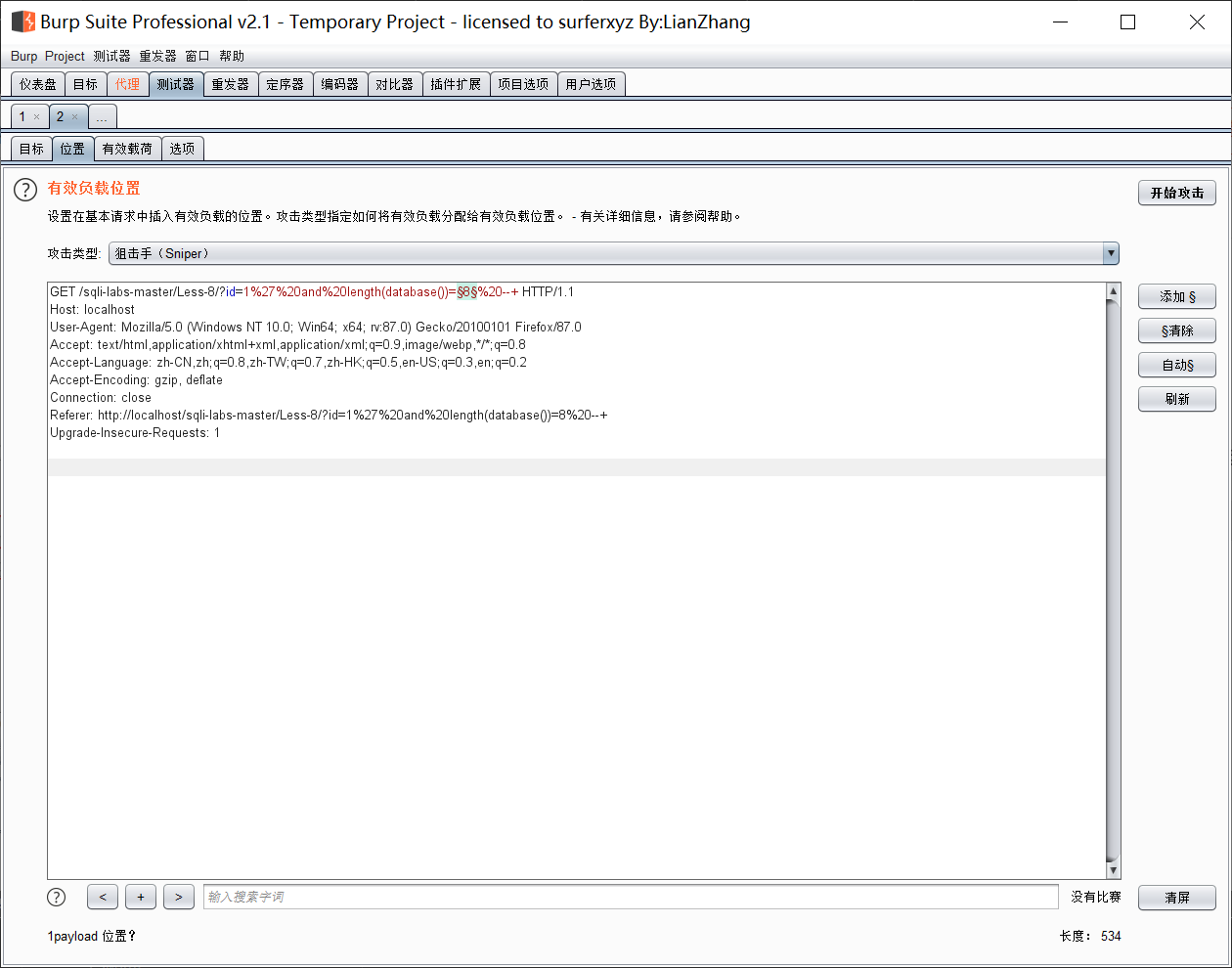Click the 没有比赛 match count text
The height and width of the screenshot is (968, 1232).
click(1096, 897)
